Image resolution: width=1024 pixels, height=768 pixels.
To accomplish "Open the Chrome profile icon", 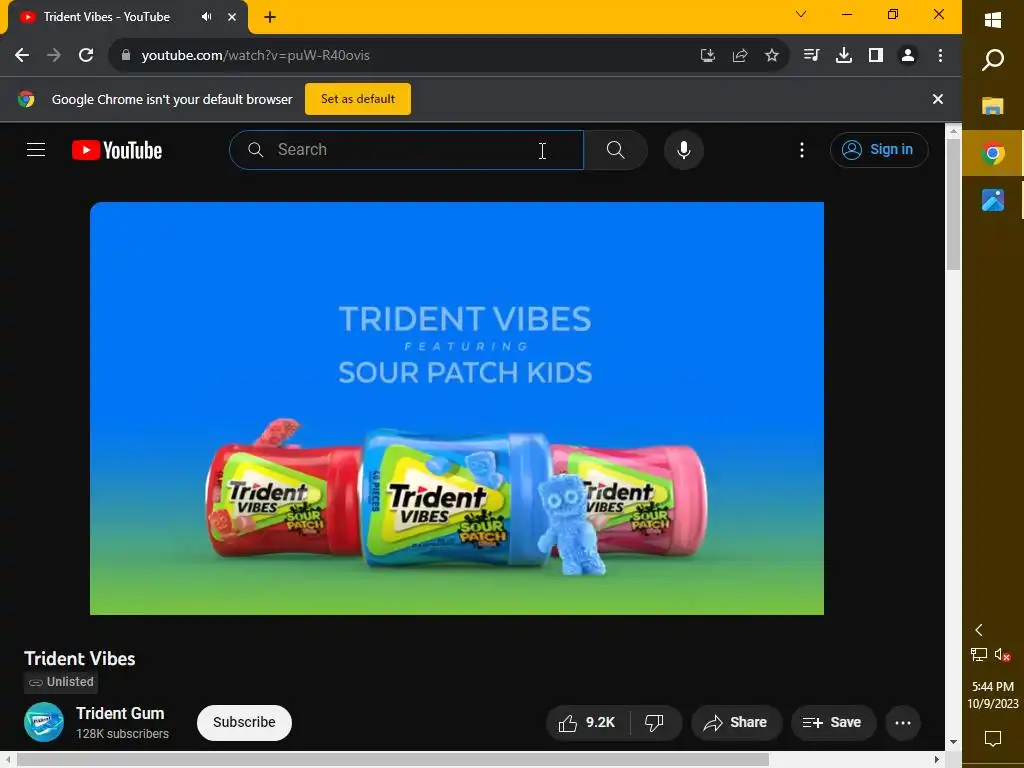I will click(x=908, y=56).
